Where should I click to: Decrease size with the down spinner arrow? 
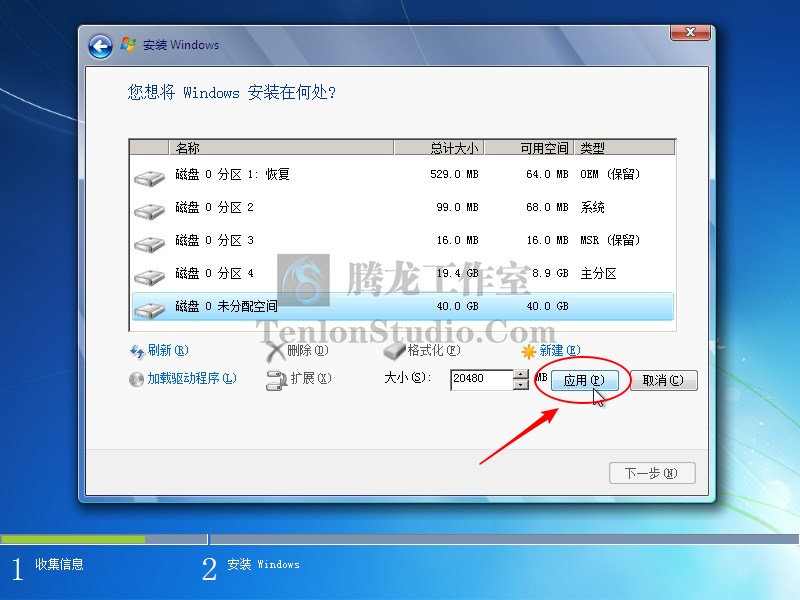pyautogui.click(x=520, y=384)
